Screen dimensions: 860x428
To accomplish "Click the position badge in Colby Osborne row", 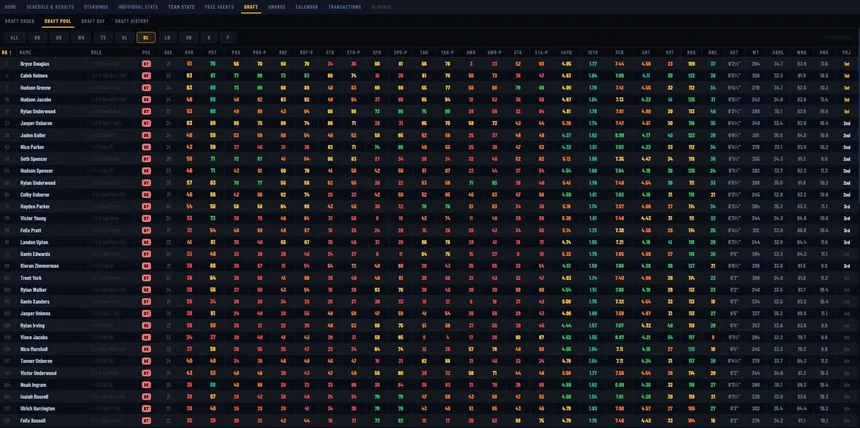I will point(146,195).
